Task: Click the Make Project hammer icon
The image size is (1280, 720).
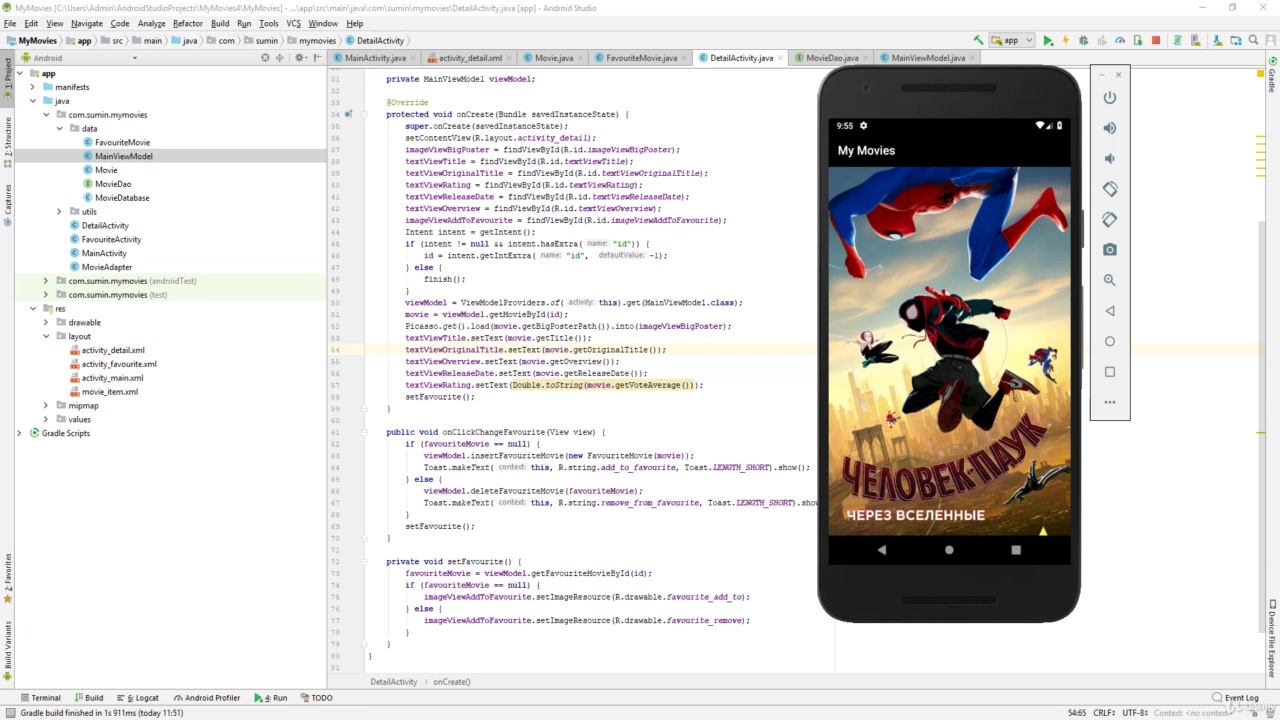Action: click(x=978, y=41)
